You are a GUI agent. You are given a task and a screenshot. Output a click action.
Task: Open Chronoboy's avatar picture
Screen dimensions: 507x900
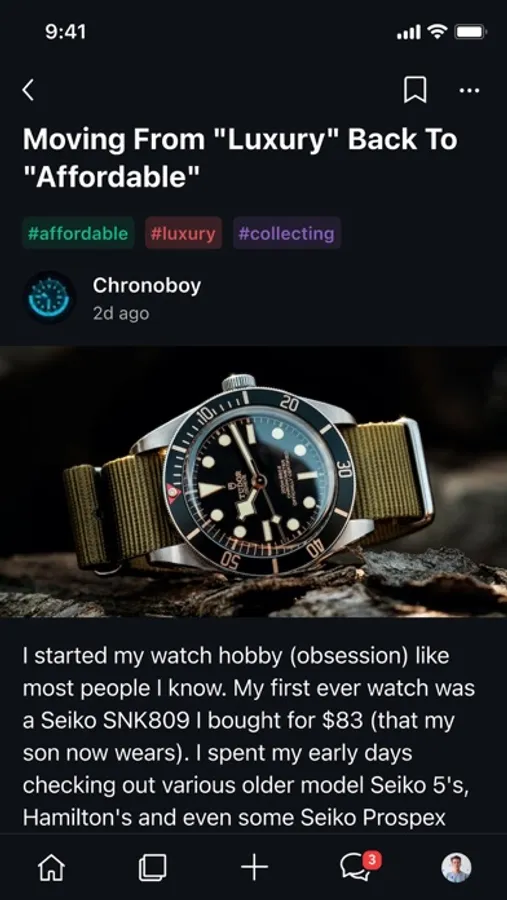pos(49,298)
